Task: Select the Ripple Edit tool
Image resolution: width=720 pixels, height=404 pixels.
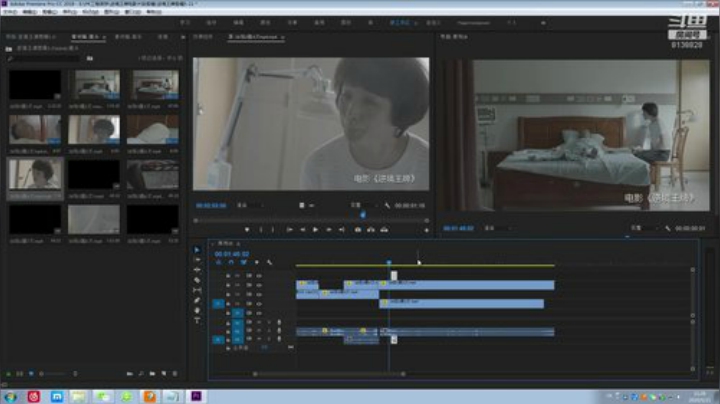Action: click(x=197, y=270)
